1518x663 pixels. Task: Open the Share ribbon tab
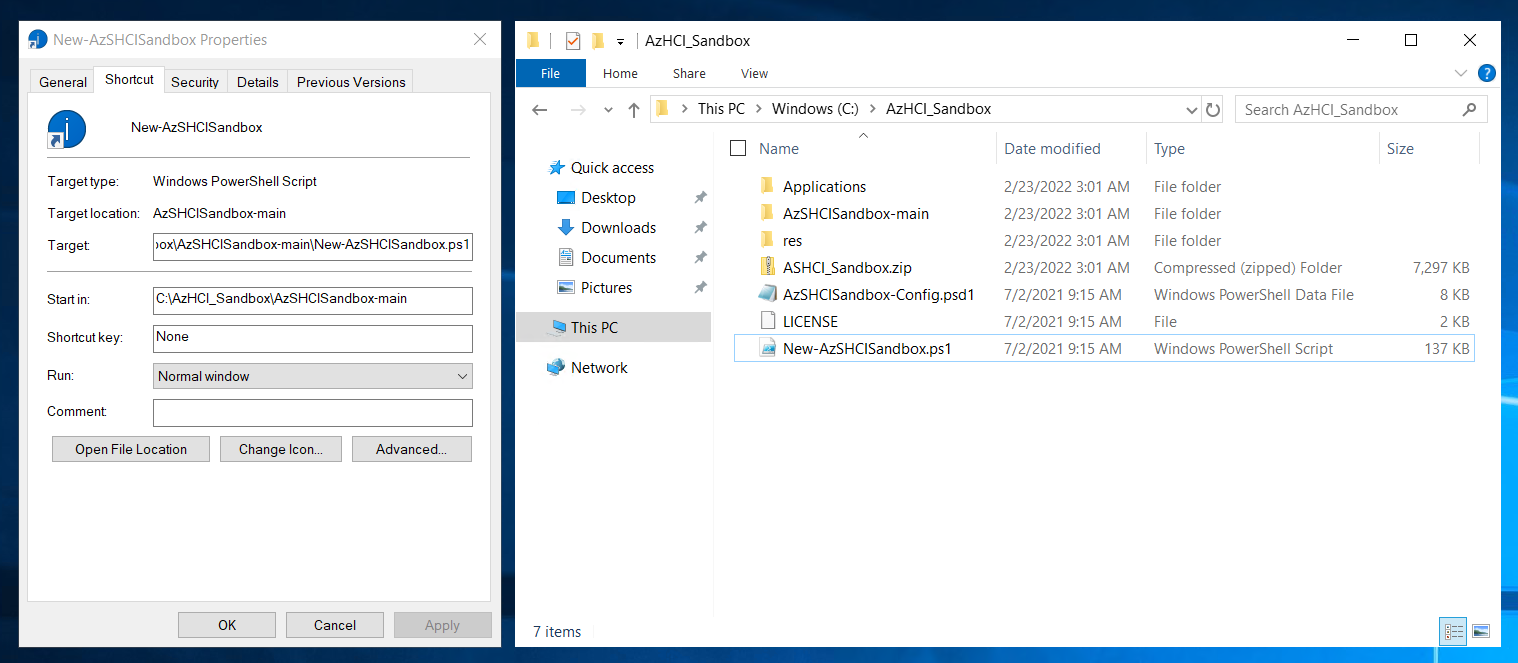tap(689, 73)
